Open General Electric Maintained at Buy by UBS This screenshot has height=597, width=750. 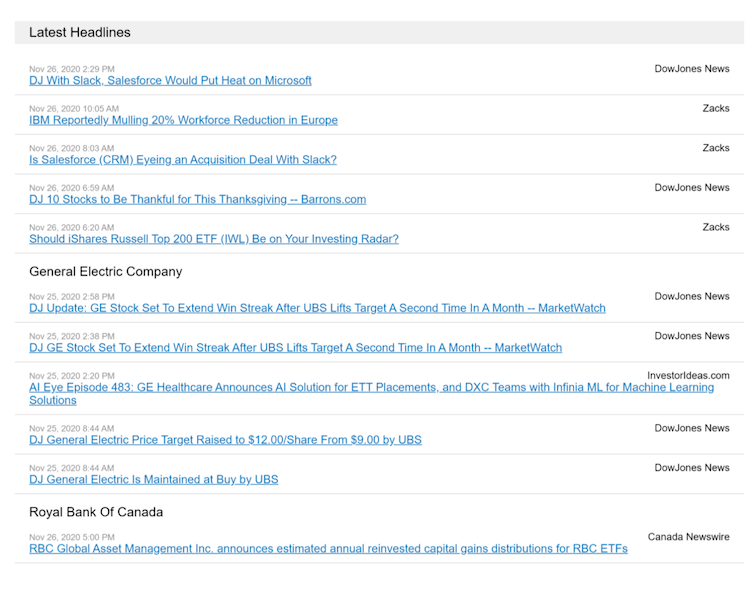153,480
